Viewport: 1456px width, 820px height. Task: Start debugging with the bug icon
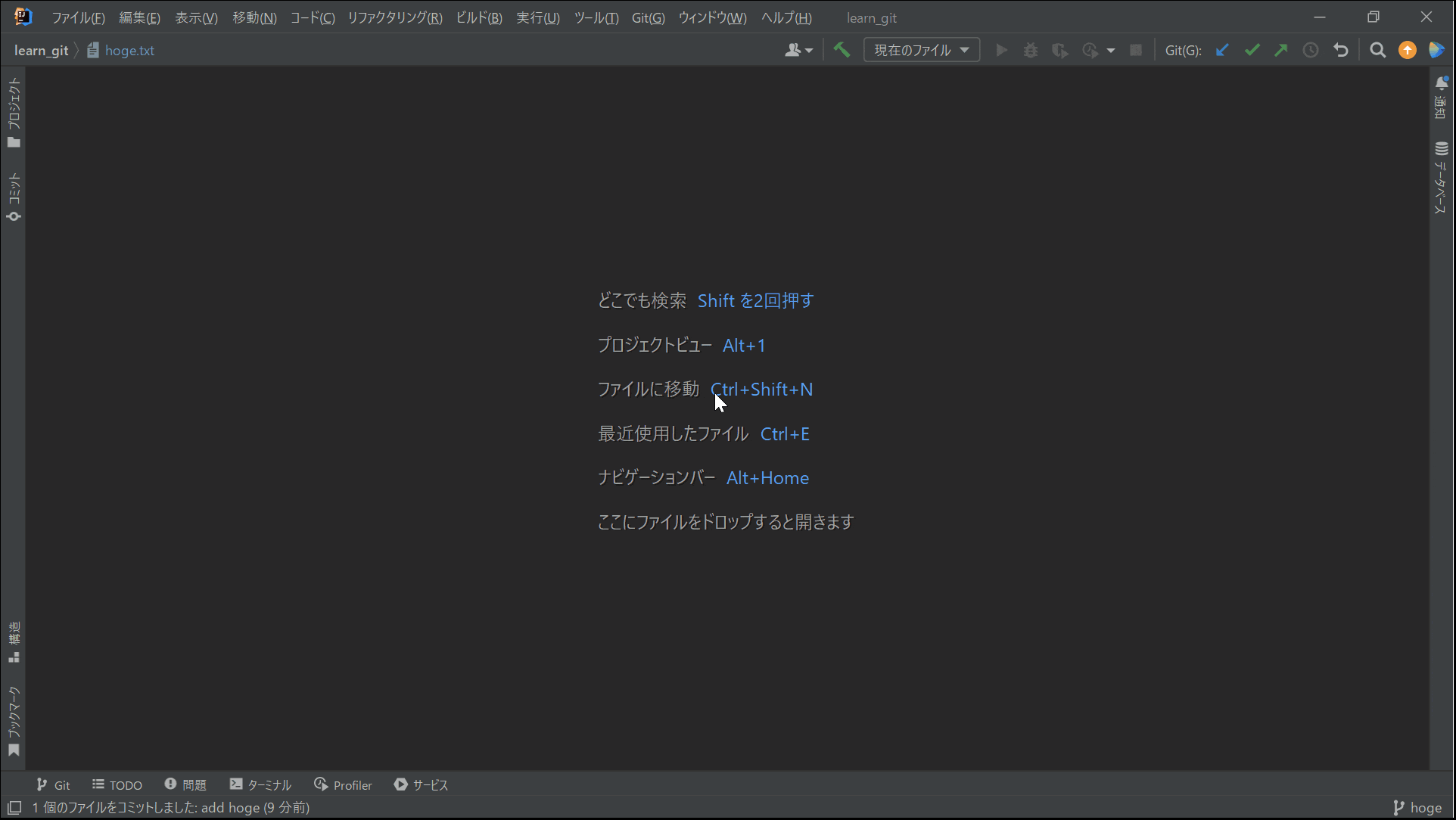(1031, 50)
